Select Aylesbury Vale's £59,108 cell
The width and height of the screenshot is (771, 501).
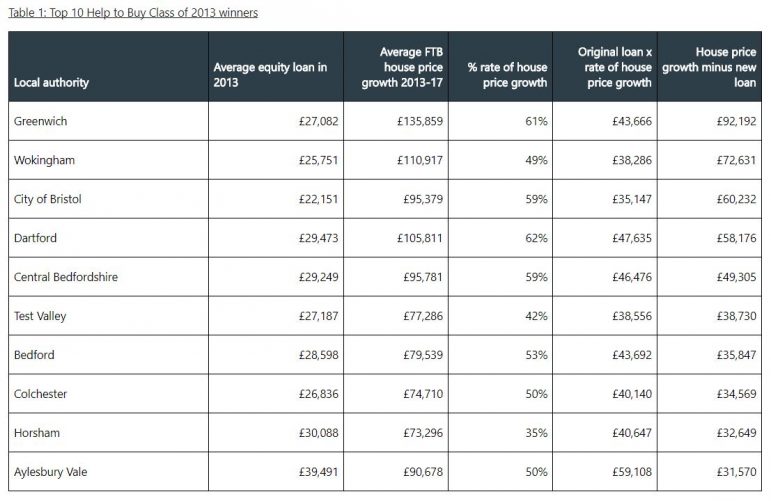pos(632,471)
